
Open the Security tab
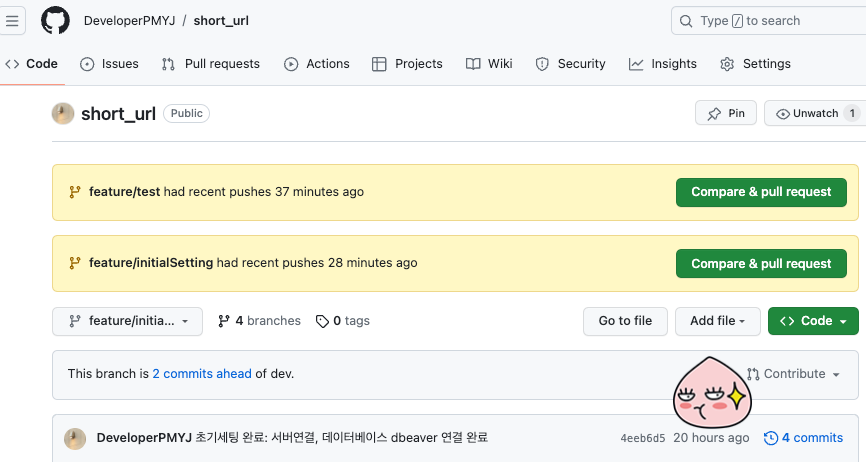tap(571, 63)
